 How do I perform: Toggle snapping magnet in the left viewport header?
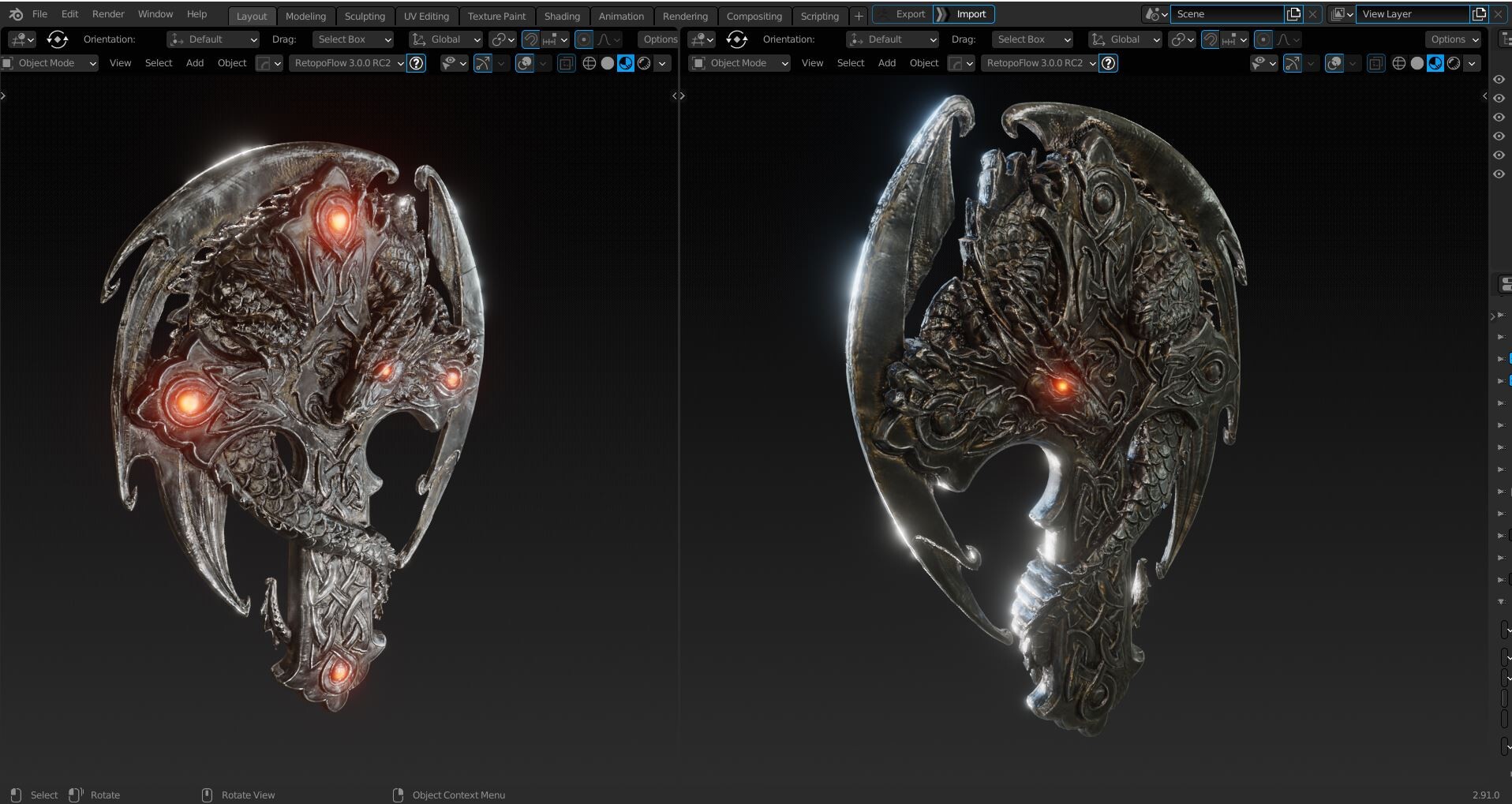(531, 39)
